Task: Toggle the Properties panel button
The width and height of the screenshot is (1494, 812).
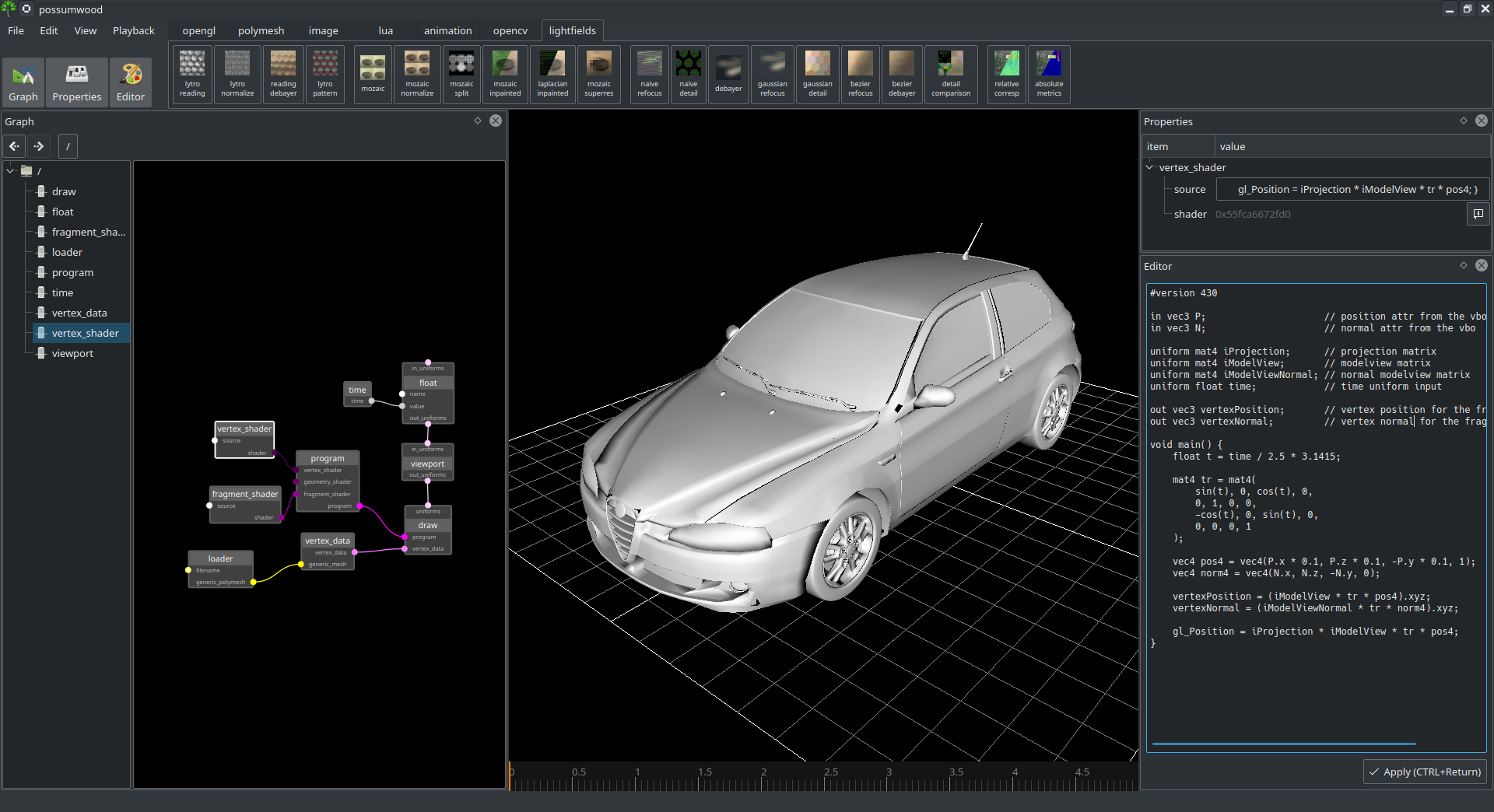Action: pos(76,82)
